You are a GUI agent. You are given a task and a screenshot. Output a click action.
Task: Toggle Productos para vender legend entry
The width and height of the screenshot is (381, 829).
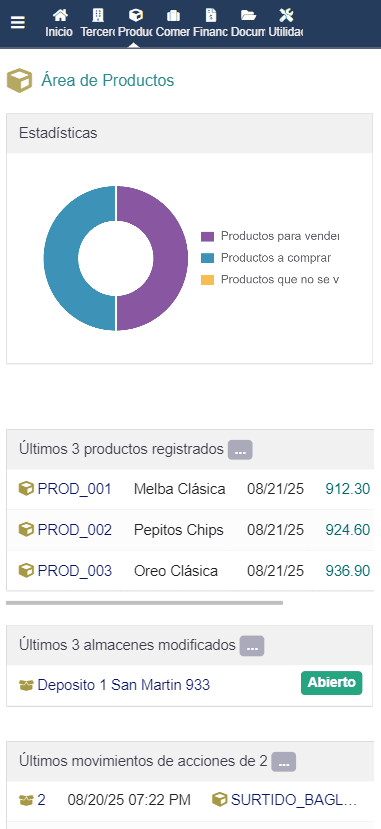point(270,236)
